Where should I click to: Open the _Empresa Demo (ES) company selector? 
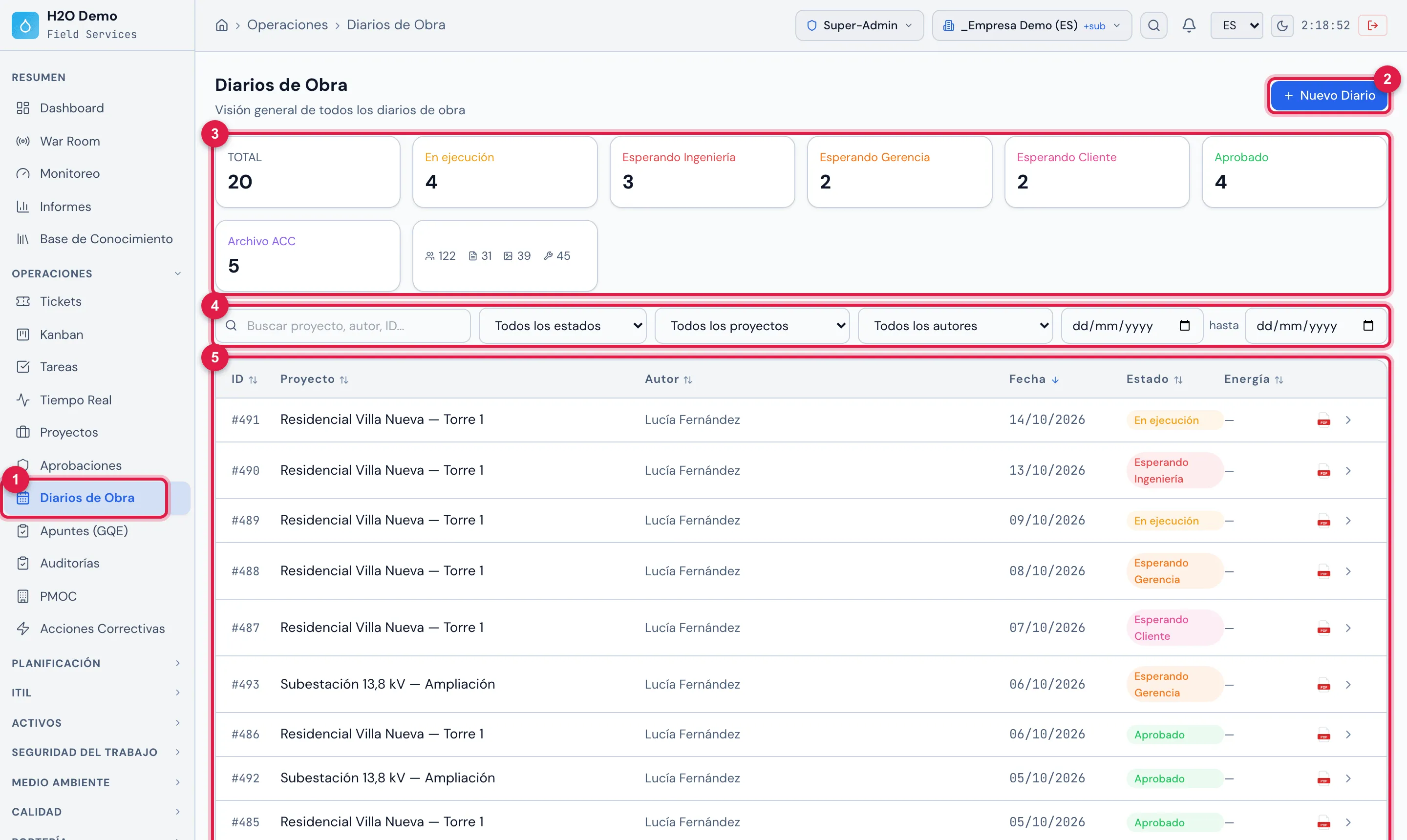[1032, 25]
